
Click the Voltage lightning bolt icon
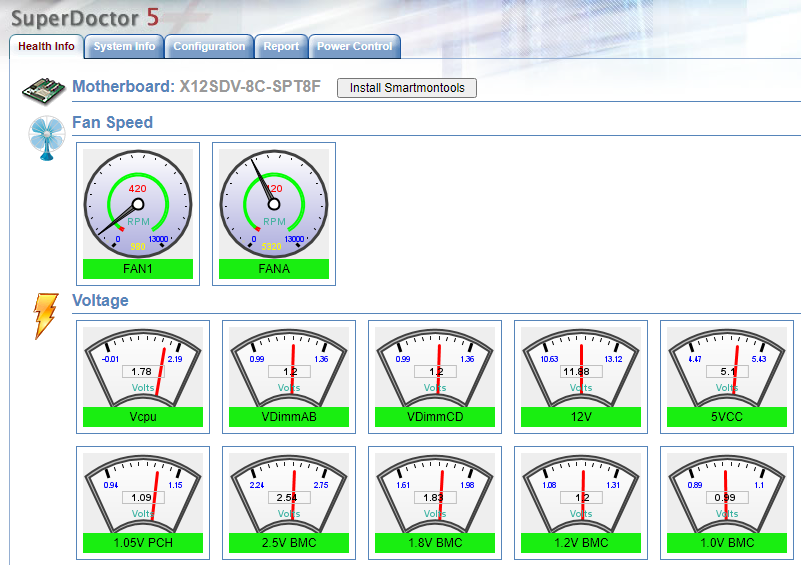coord(46,316)
